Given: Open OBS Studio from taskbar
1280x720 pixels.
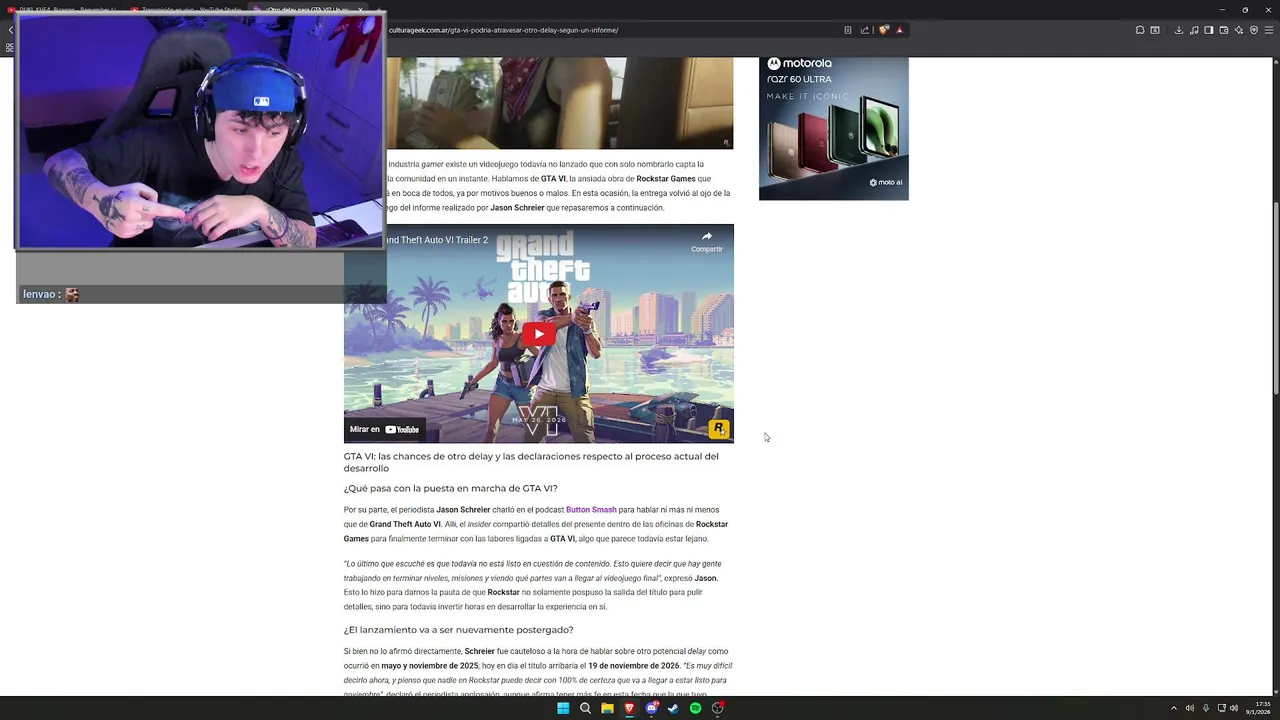Looking at the screenshot, I should 717,708.
